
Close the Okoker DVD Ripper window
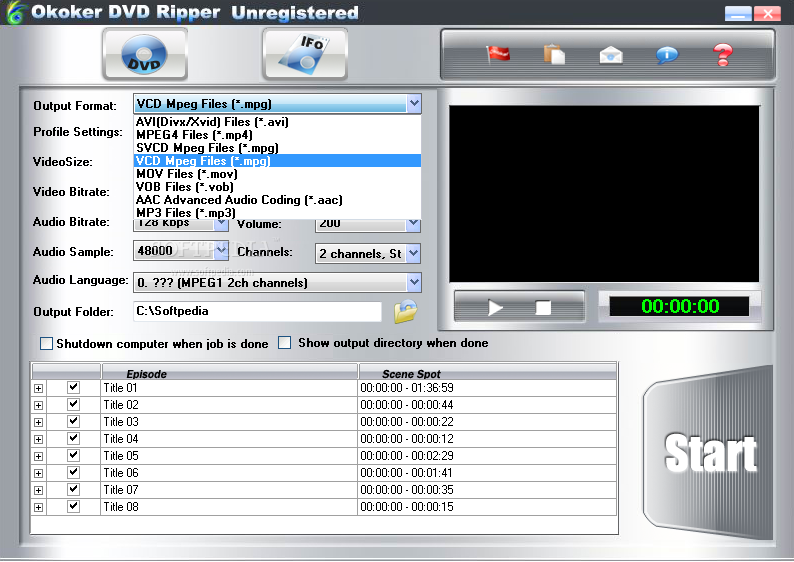coord(767,13)
